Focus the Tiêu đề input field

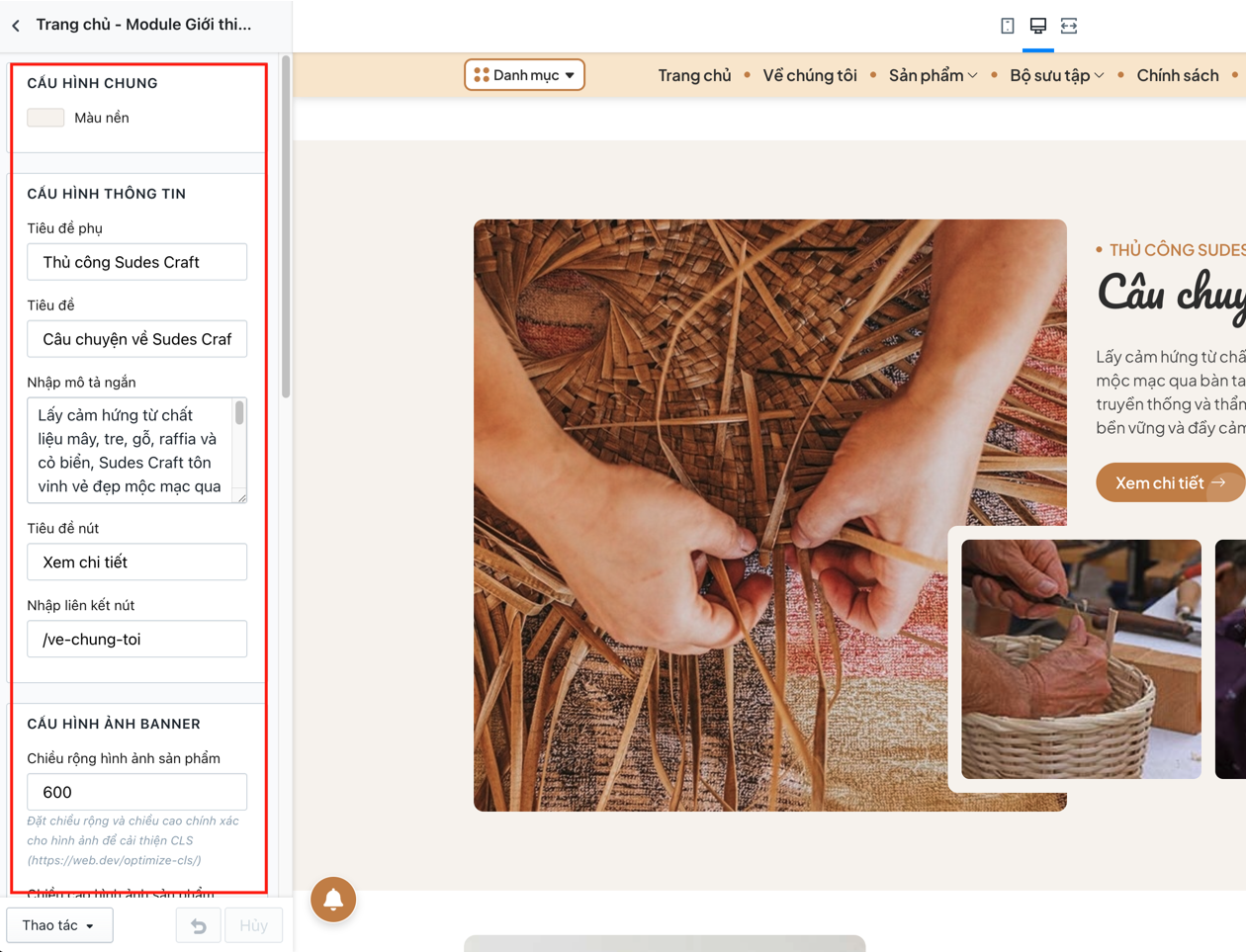click(x=136, y=339)
